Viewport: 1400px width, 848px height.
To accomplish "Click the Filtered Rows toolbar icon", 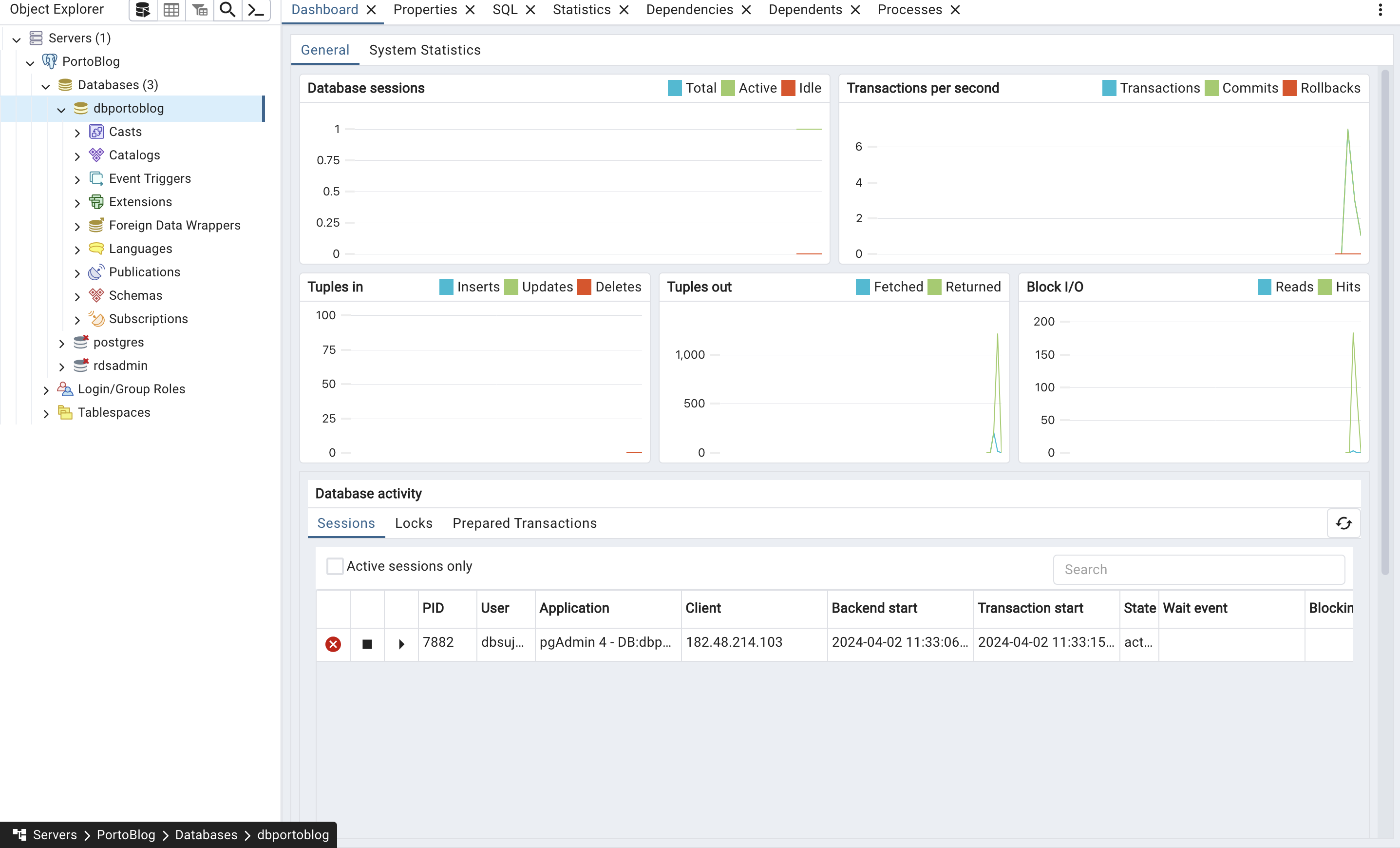I will pos(199,10).
